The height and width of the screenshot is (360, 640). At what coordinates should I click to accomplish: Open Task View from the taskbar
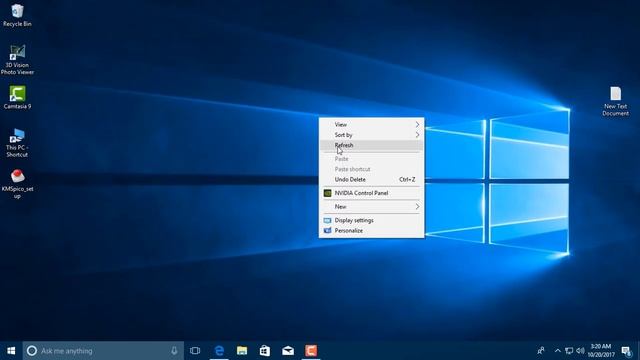coord(195,351)
